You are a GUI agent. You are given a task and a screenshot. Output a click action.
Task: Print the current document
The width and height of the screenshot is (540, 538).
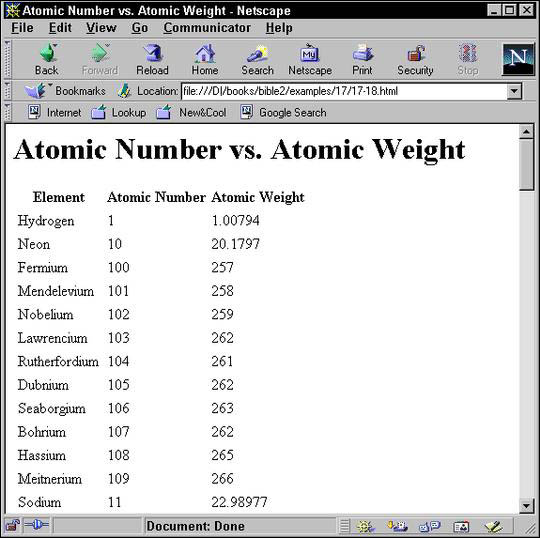[362, 59]
